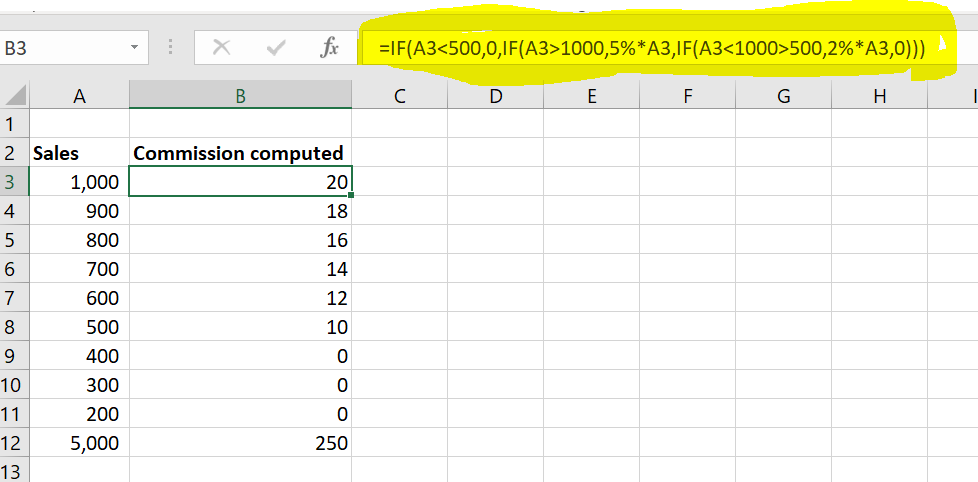
Task: Select sales cell containing 500
Action: [x=79, y=327]
